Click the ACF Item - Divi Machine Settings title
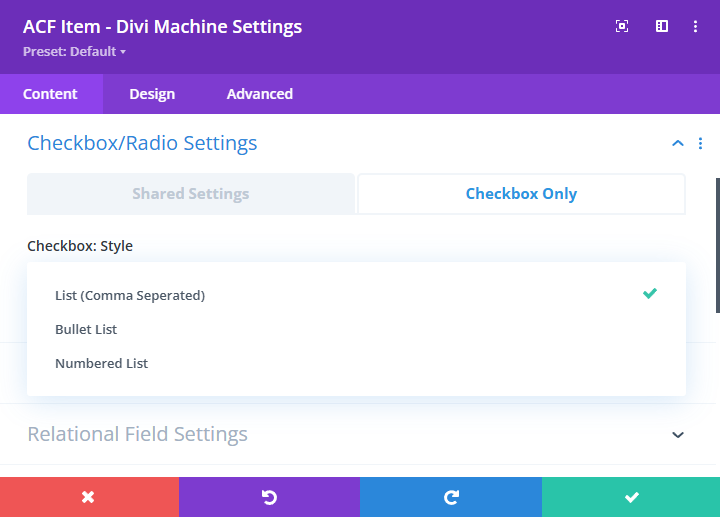 point(163,27)
